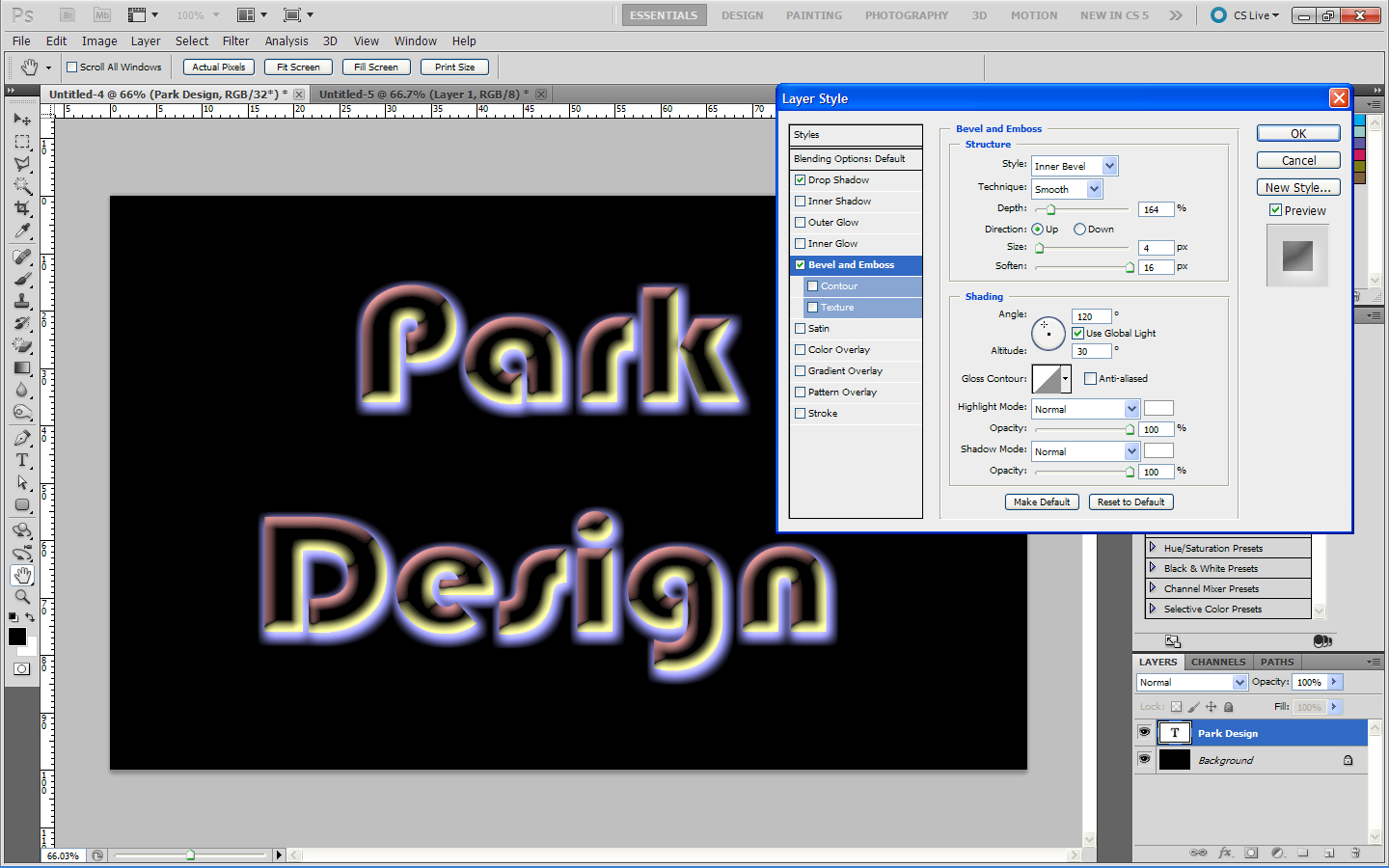The width and height of the screenshot is (1389, 868).
Task: Click the fx layer style icon
Action: click(1225, 853)
